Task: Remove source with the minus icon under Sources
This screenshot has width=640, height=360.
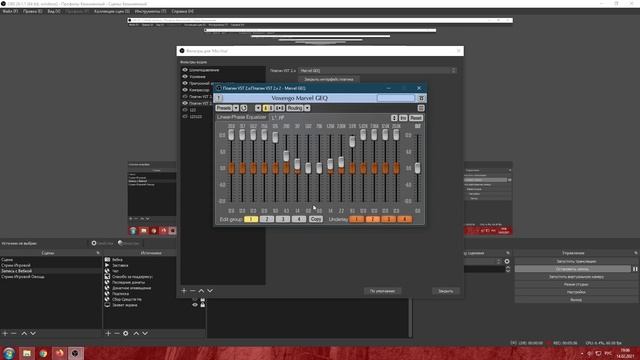Action: (117, 333)
